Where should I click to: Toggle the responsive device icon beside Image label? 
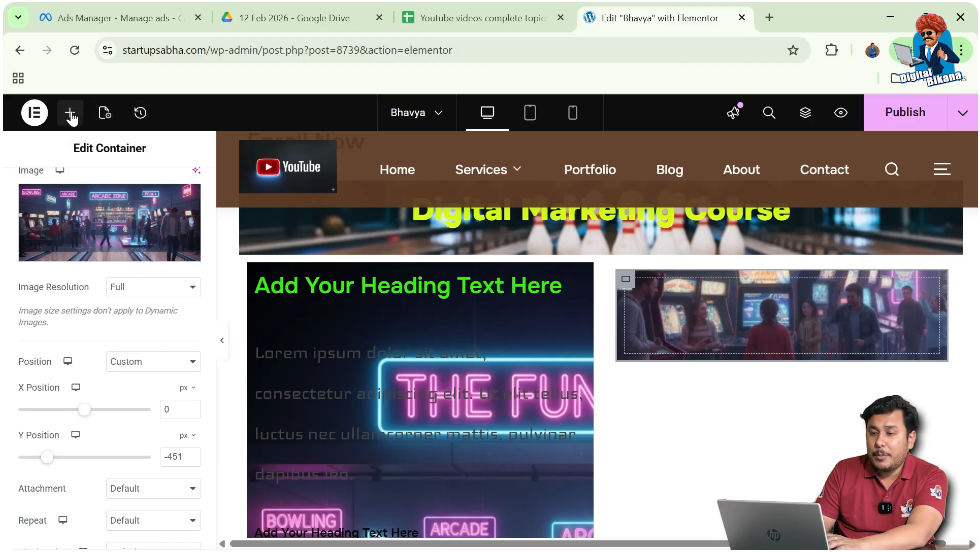click(x=60, y=170)
